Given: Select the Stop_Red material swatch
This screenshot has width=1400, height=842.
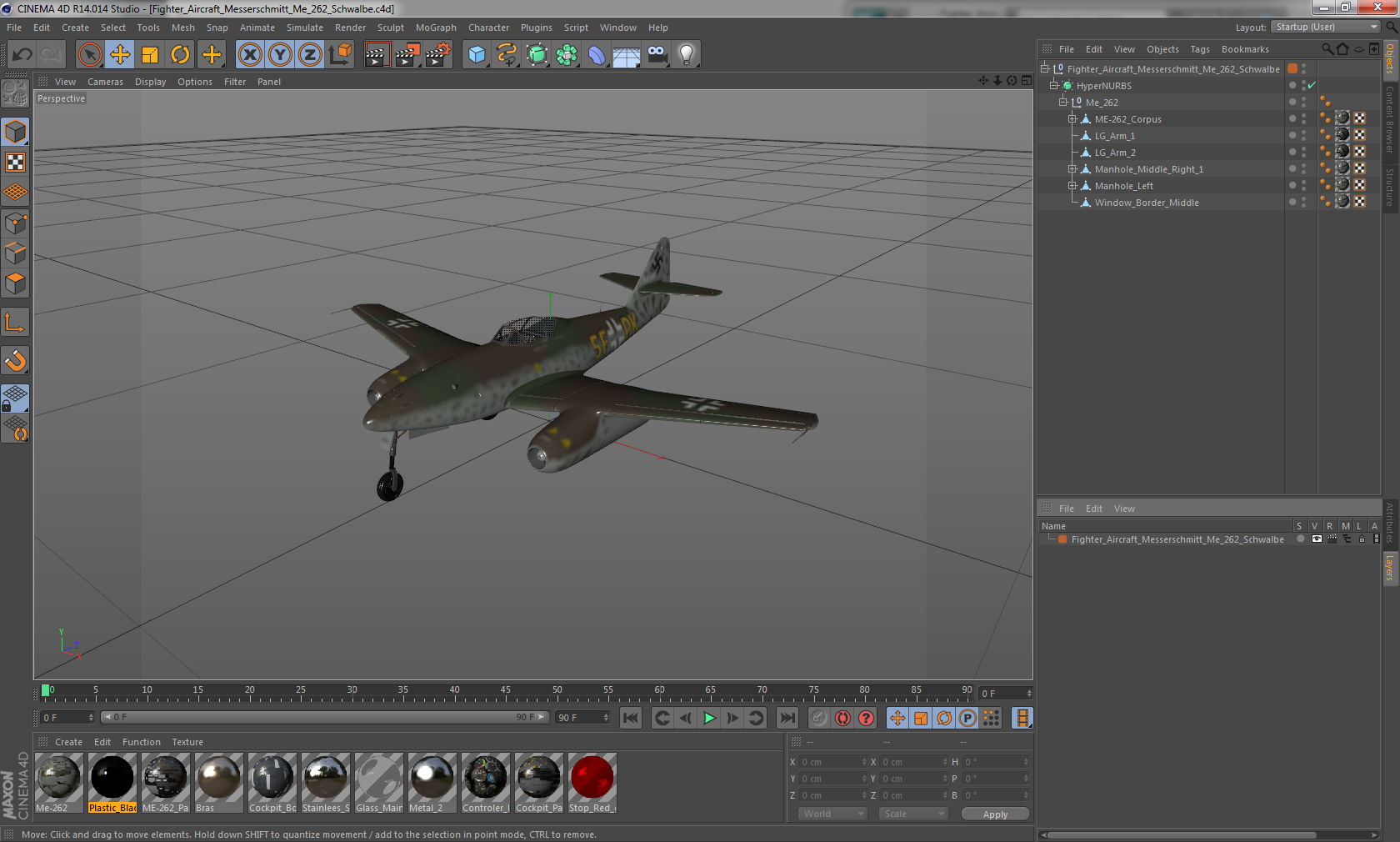Looking at the screenshot, I should [592, 783].
